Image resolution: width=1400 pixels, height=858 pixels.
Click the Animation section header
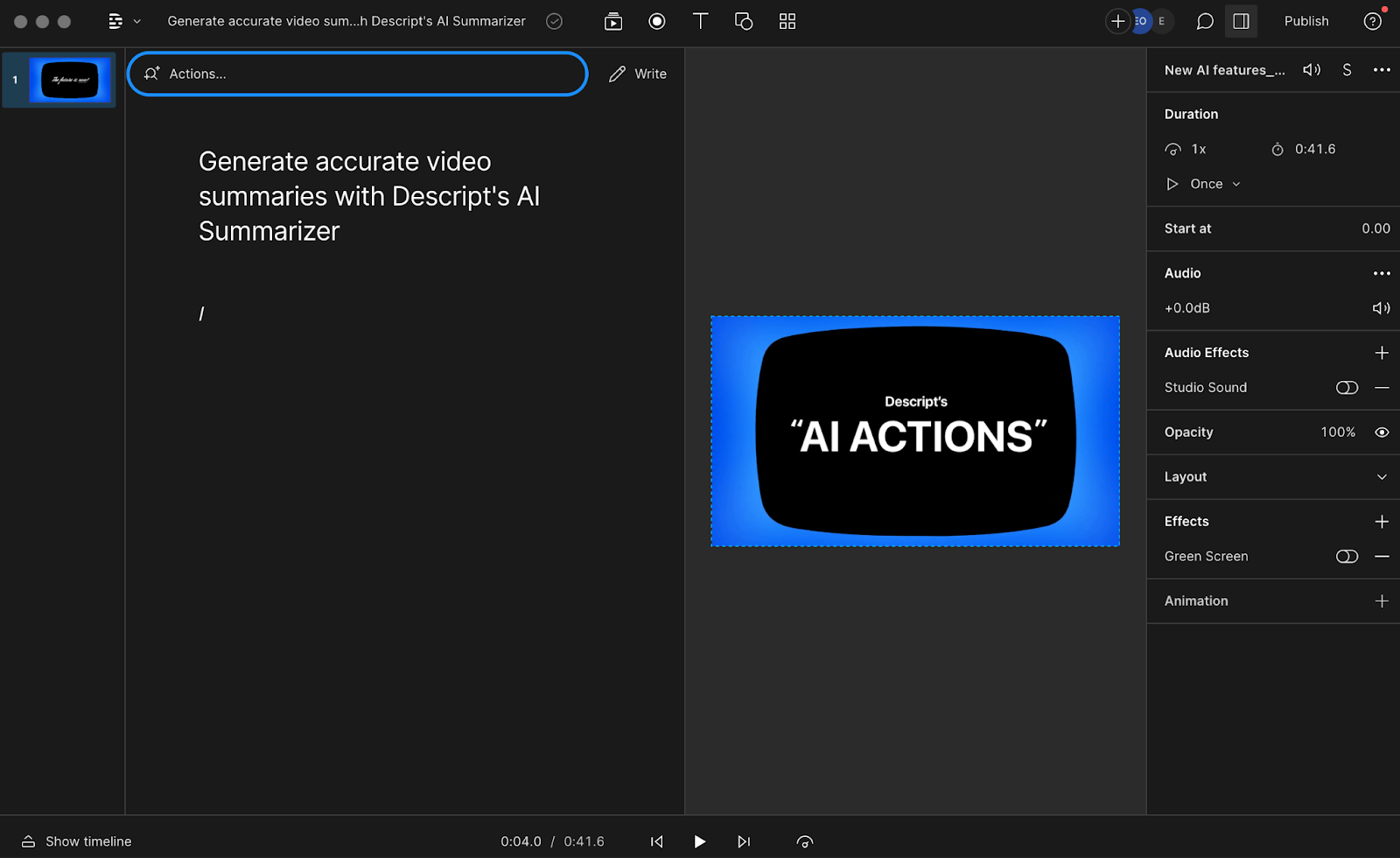1196,601
